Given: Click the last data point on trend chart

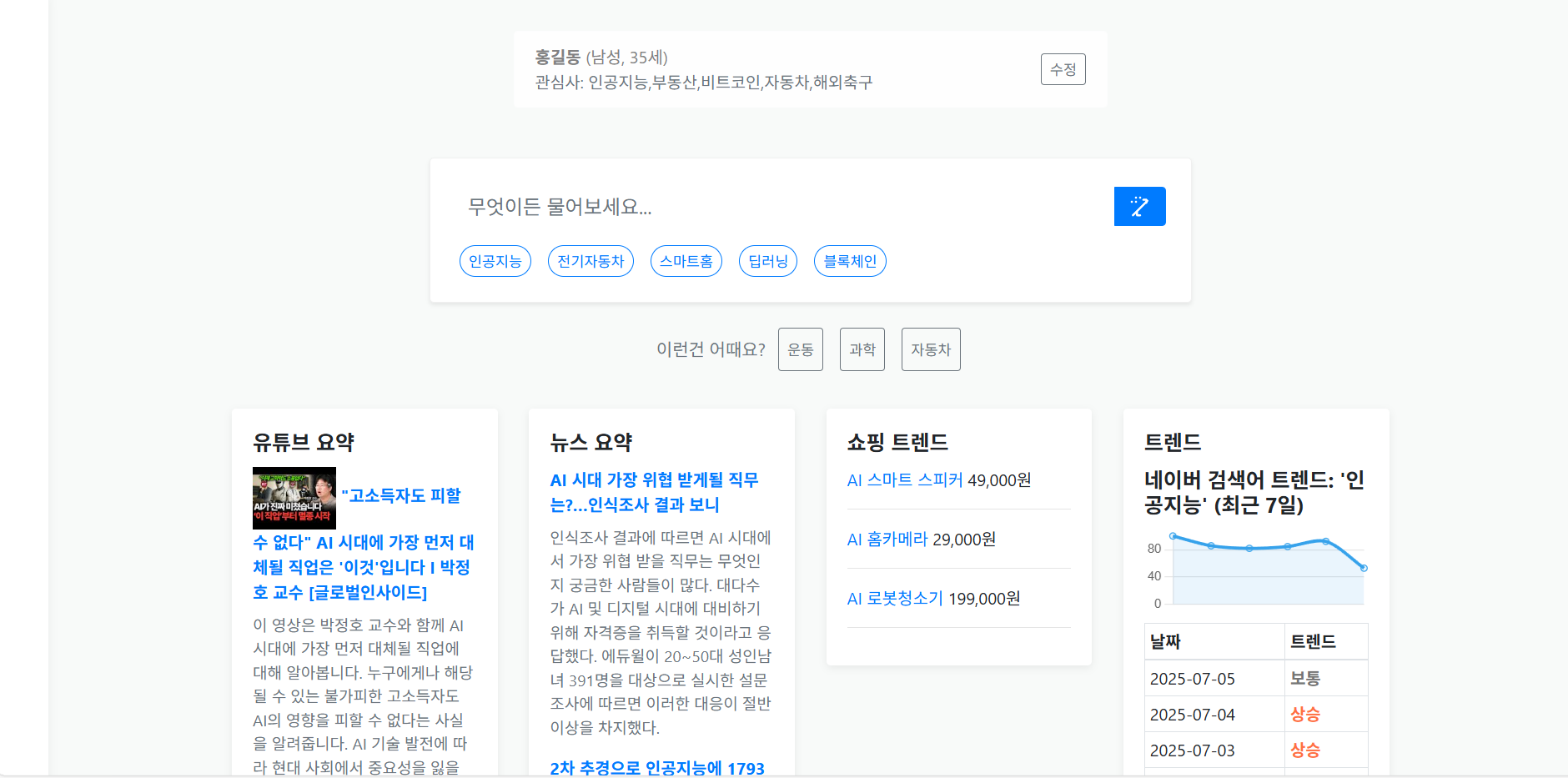Looking at the screenshot, I should tap(1364, 568).
